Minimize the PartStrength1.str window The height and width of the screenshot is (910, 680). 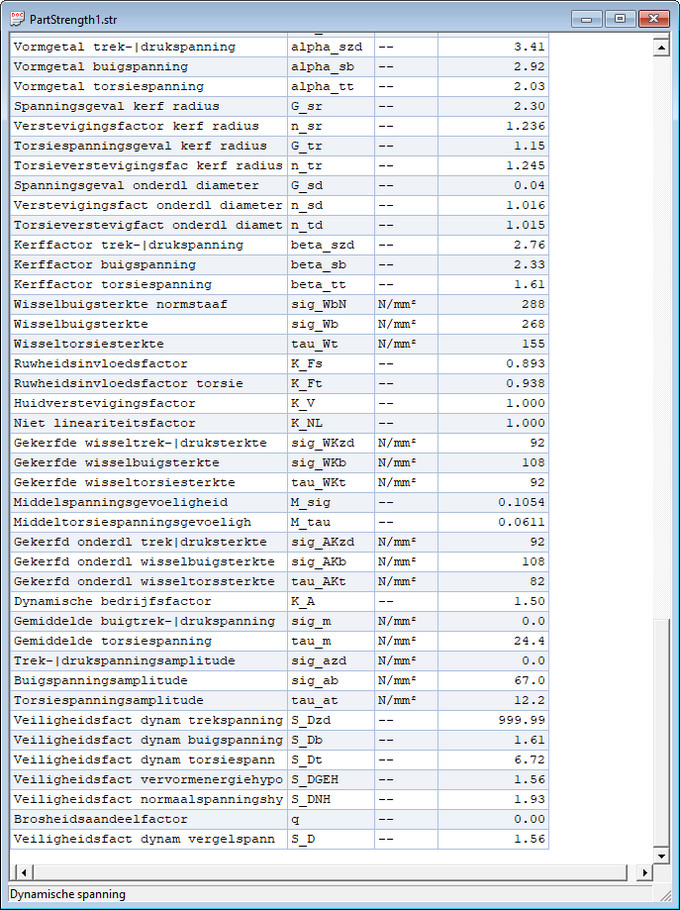[587, 19]
